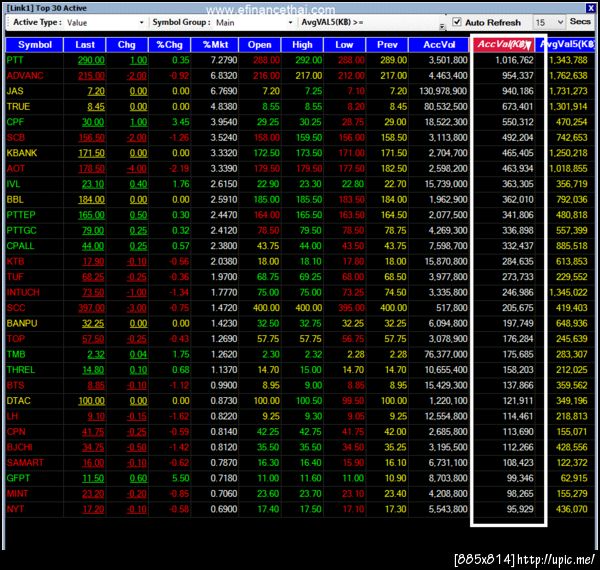Screen dimensions: 600x570
Task: Click SCC last price 397.00
Action: pos(91,308)
